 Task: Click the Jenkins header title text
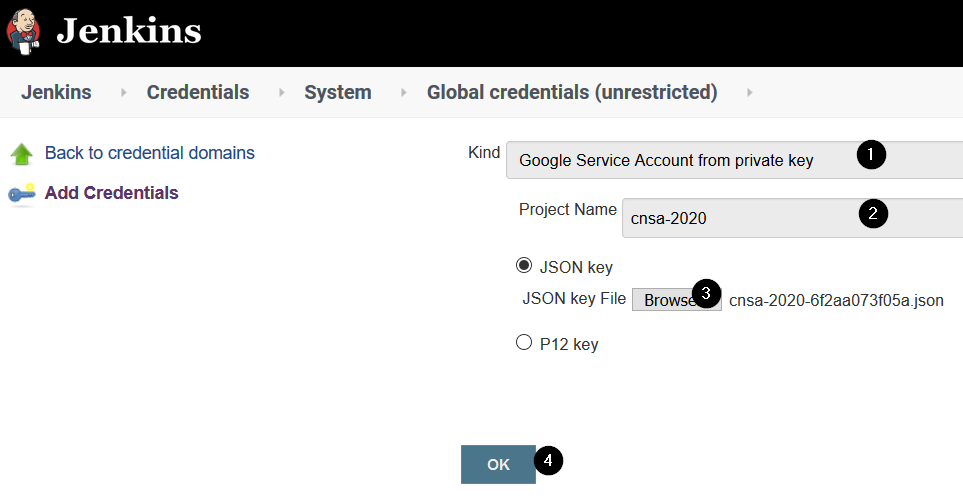[x=129, y=31]
